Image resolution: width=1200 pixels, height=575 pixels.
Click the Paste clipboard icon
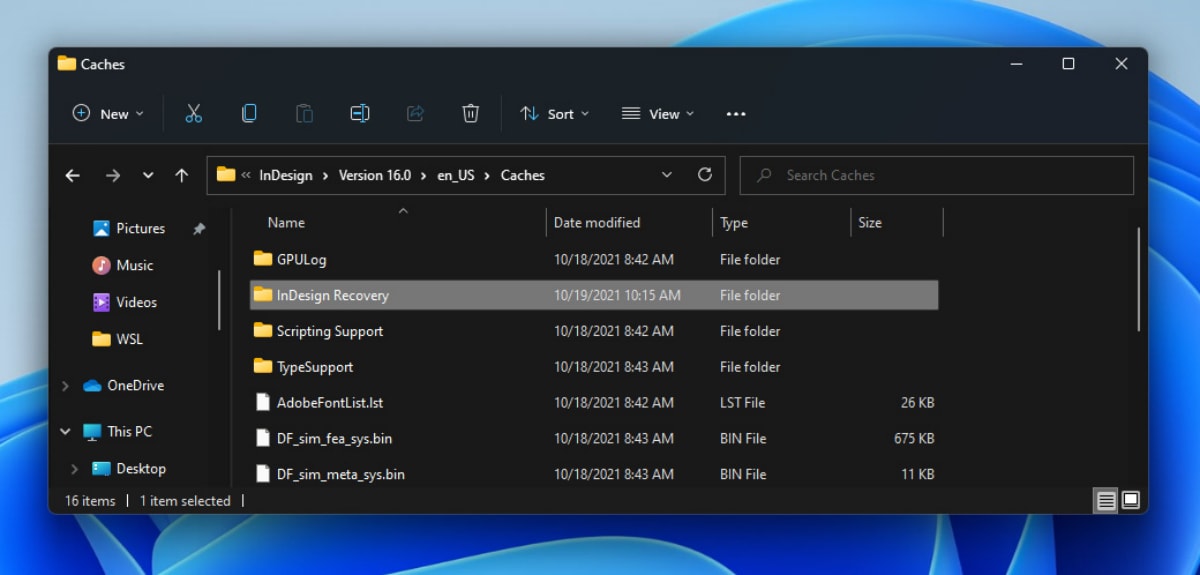(305, 114)
